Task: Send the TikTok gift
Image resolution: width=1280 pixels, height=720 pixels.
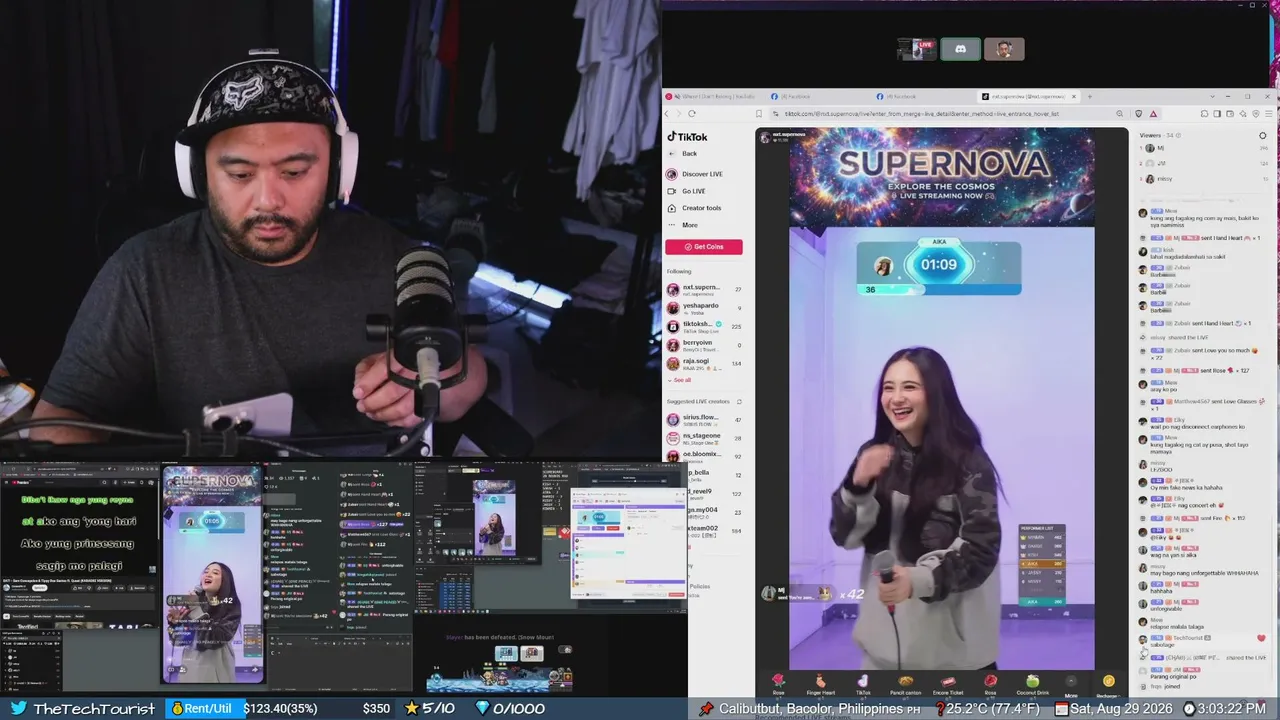Action: pos(863,685)
